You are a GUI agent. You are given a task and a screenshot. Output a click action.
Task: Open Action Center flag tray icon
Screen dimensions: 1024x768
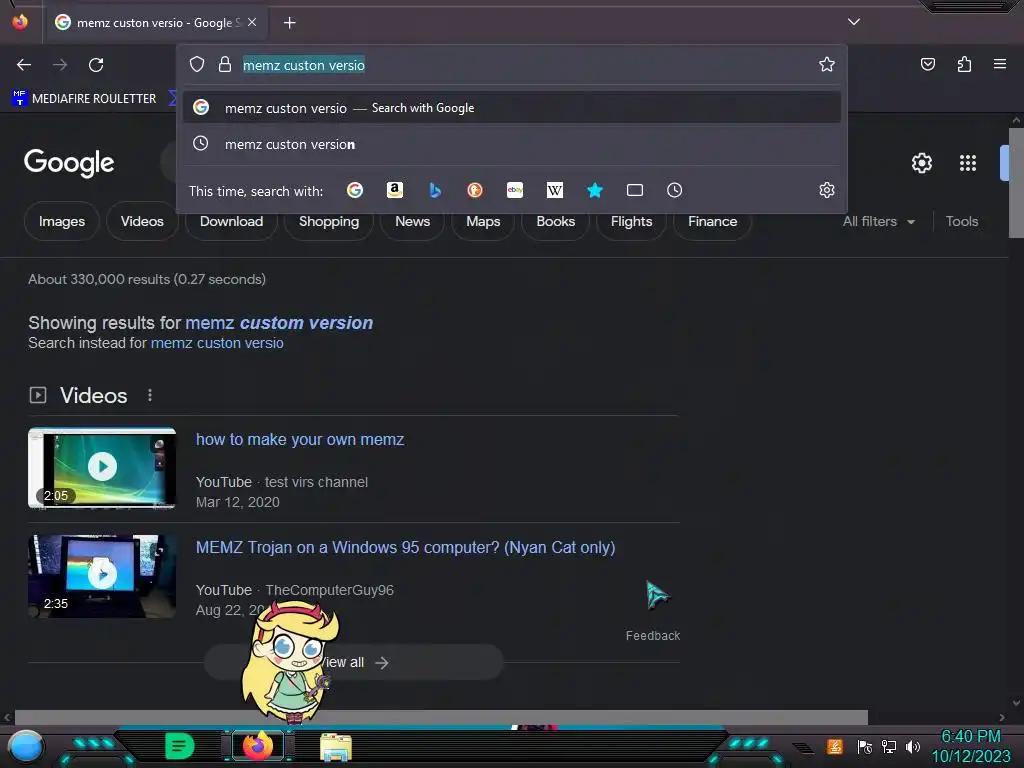(x=864, y=746)
